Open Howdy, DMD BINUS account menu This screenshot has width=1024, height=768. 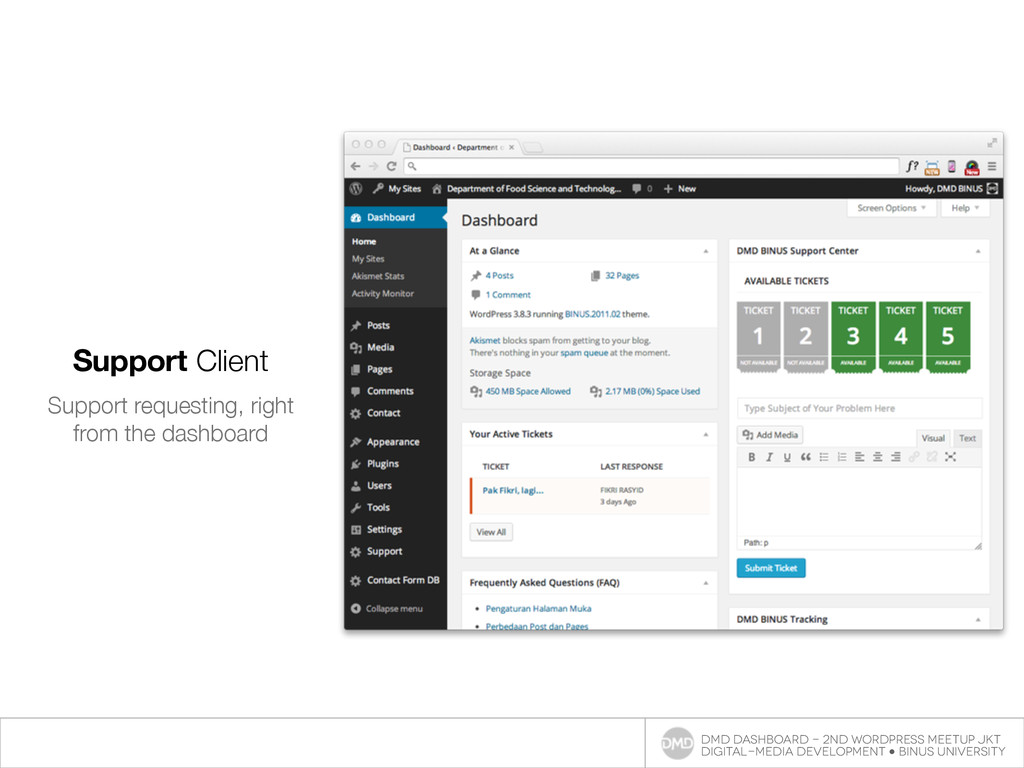[951, 189]
